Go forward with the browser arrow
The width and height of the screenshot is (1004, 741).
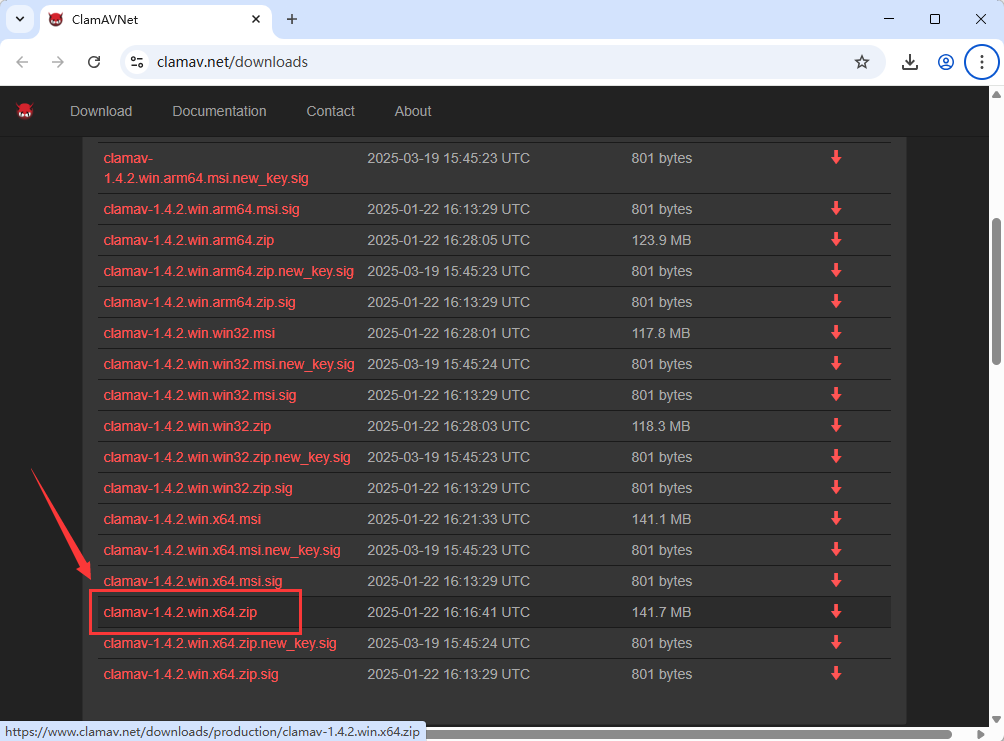[58, 62]
